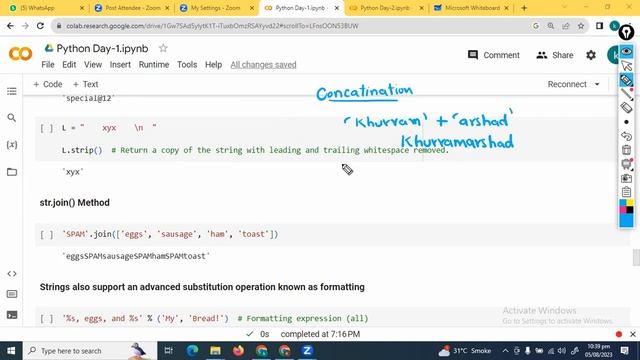Open the annotation color palette swatch

tap(627, 213)
